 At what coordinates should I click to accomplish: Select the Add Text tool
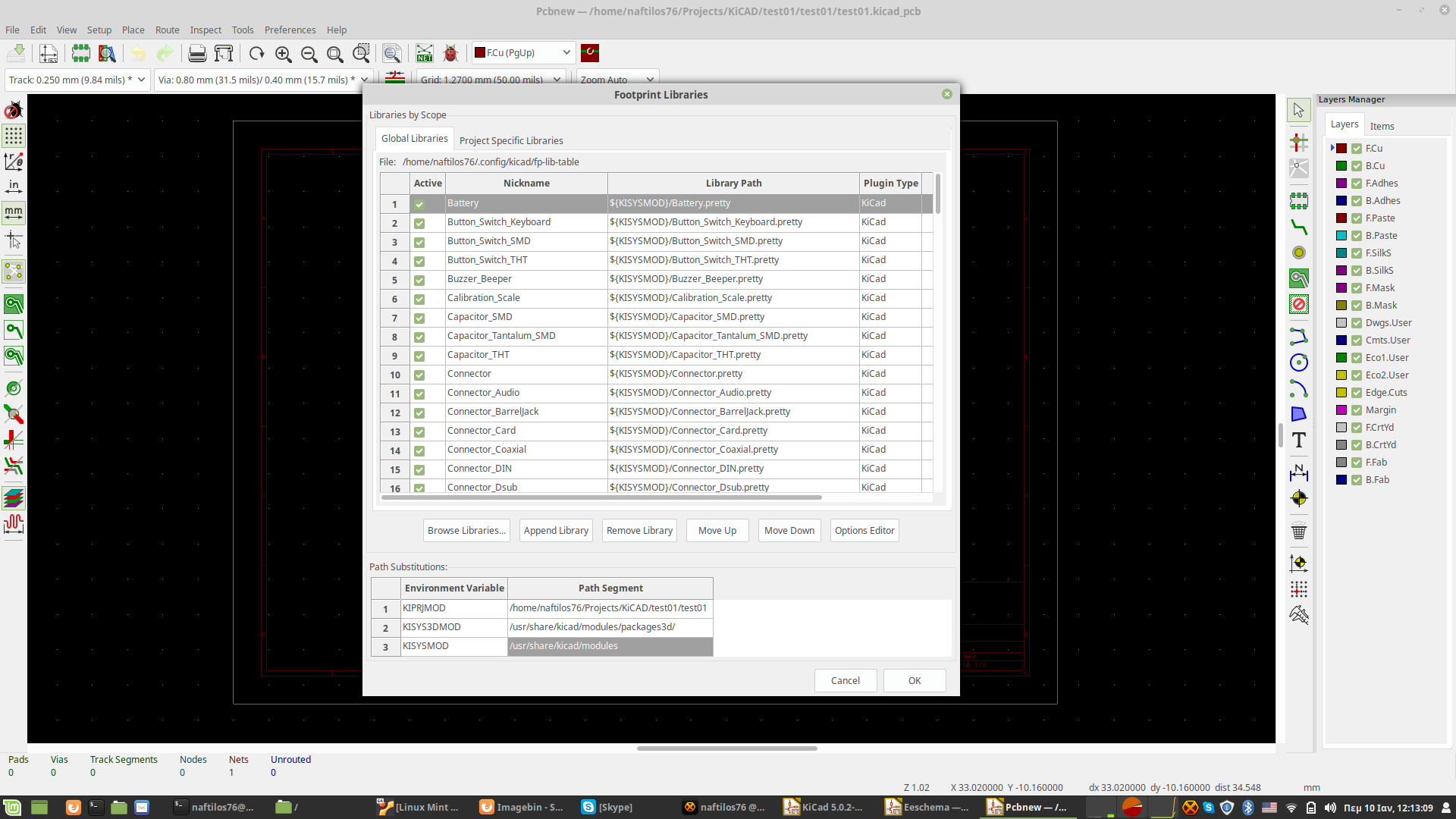tap(1299, 441)
